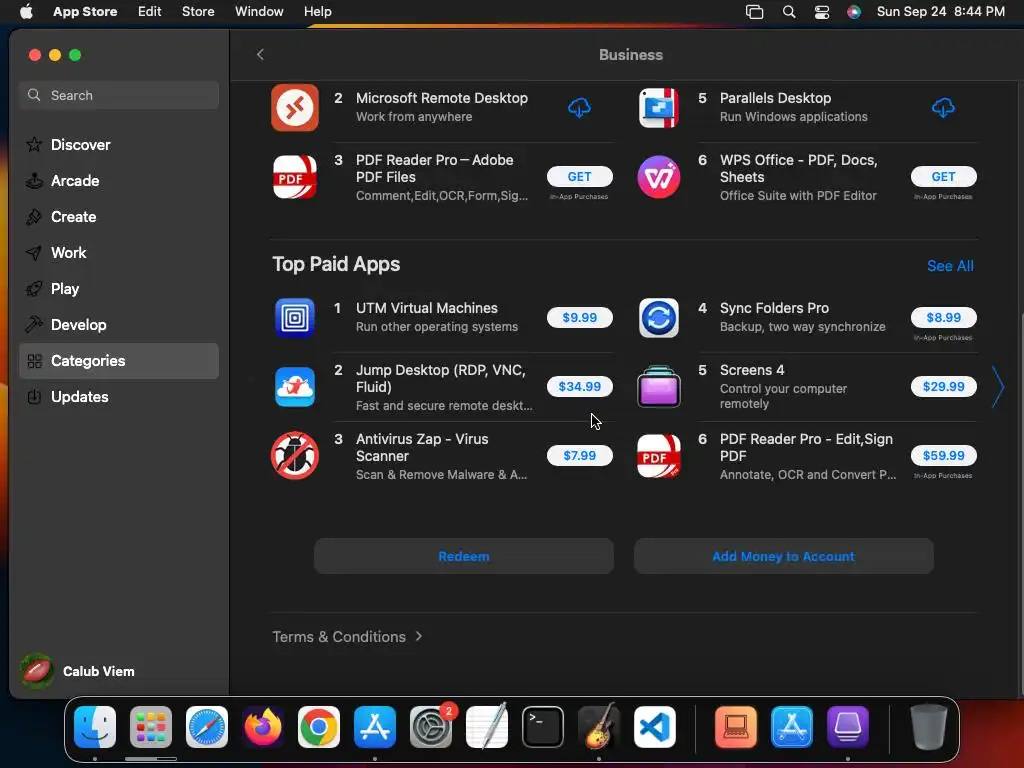
Task: Open the PDF Reader Pro – Adobe PDF Files icon
Action: tap(295, 176)
